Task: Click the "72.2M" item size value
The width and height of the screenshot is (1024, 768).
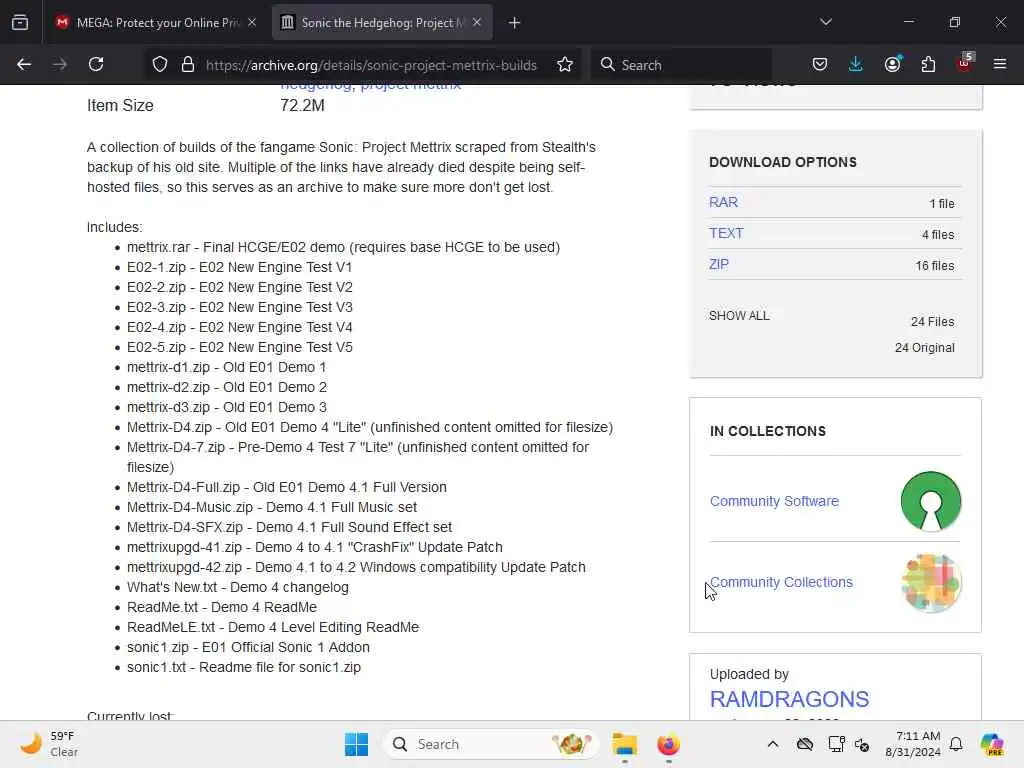Action: click(x=302, y=105)
